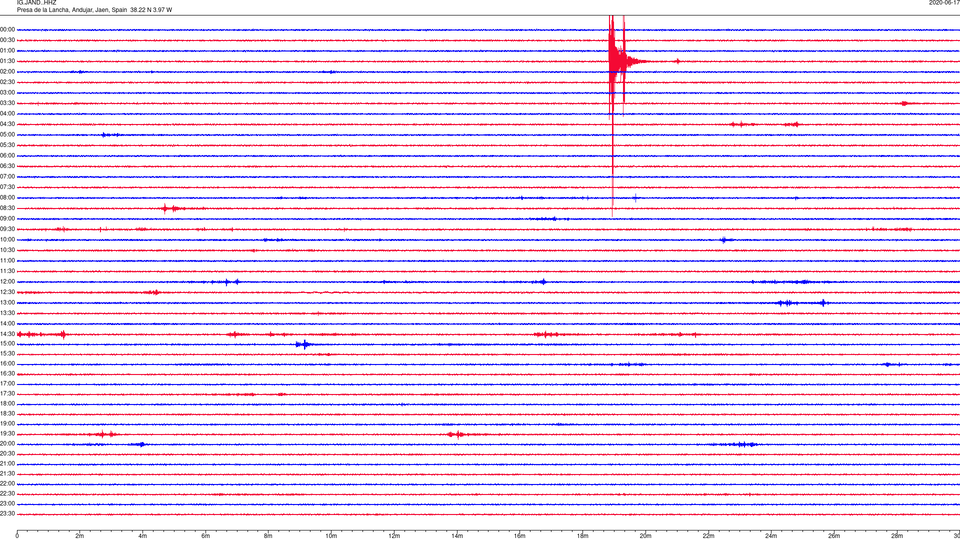The width and height of the screenshot is (960, 540).
Task: Select the 09:00 trace time label
Action: [7, 219]
